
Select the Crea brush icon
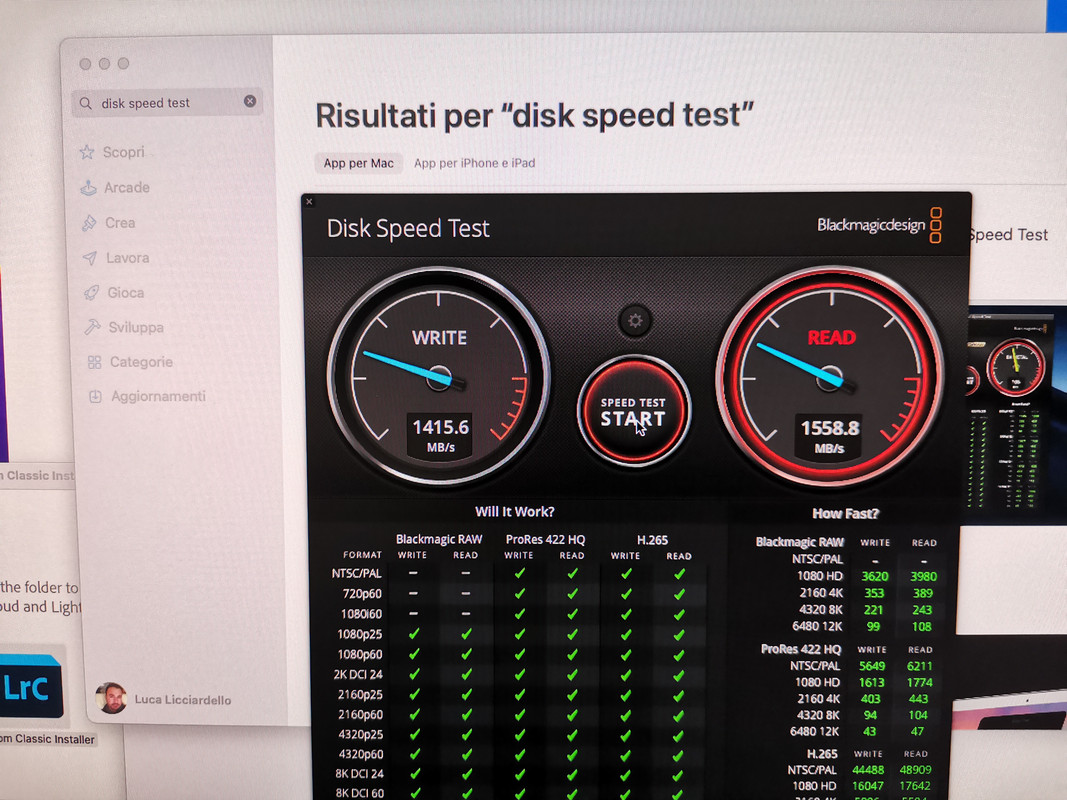89,223
